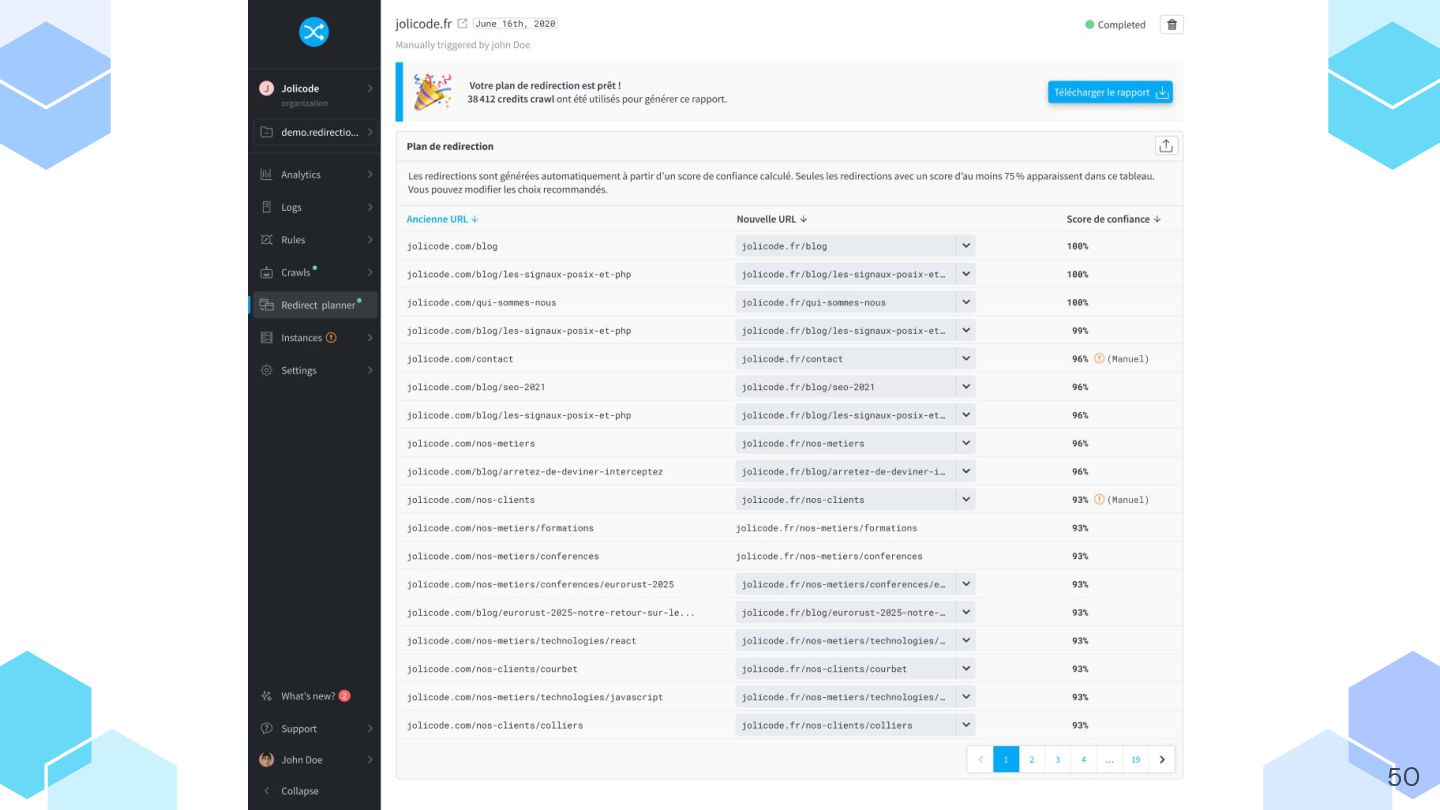Delete the report with trash icon

pos(1172,25)
